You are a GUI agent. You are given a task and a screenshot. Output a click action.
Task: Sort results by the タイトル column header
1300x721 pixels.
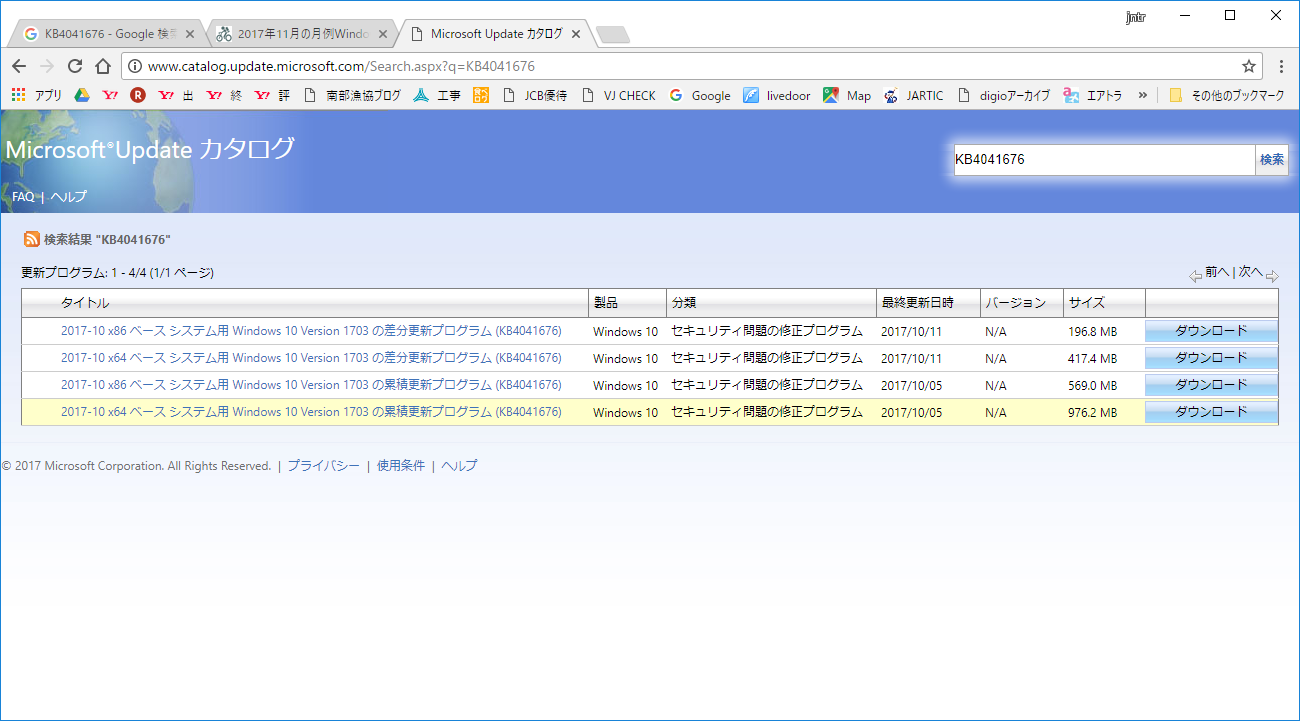pyautogui.click(x=85, y=303)
